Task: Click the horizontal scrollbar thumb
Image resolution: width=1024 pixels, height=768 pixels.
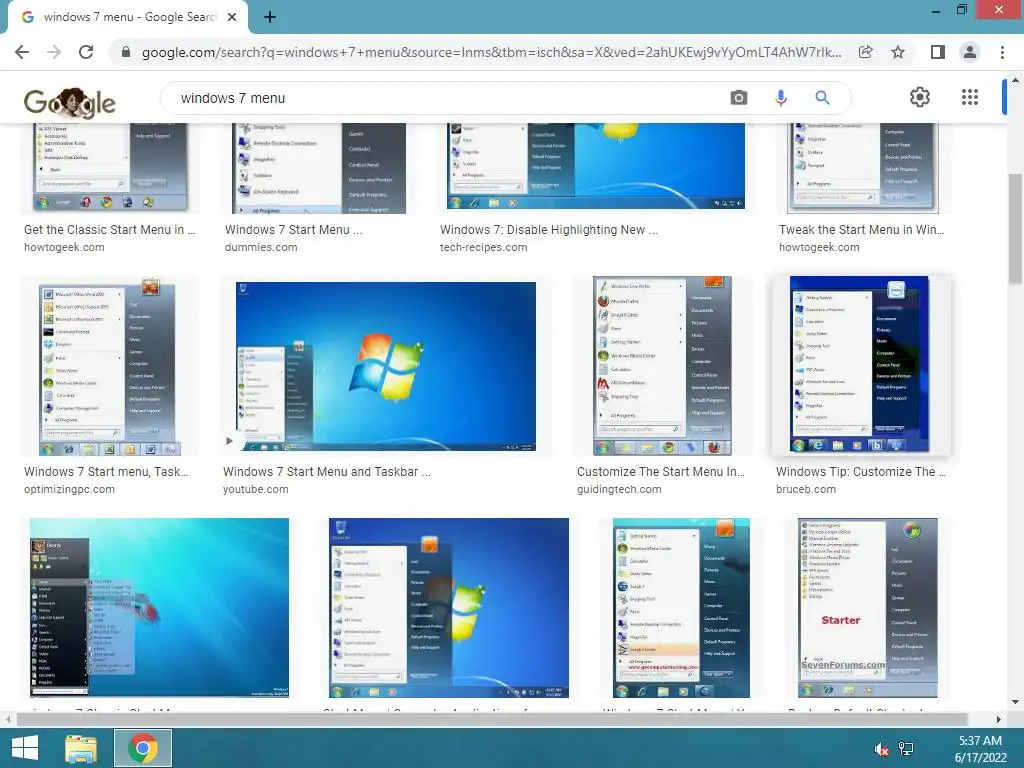Action: coord(491,720)
